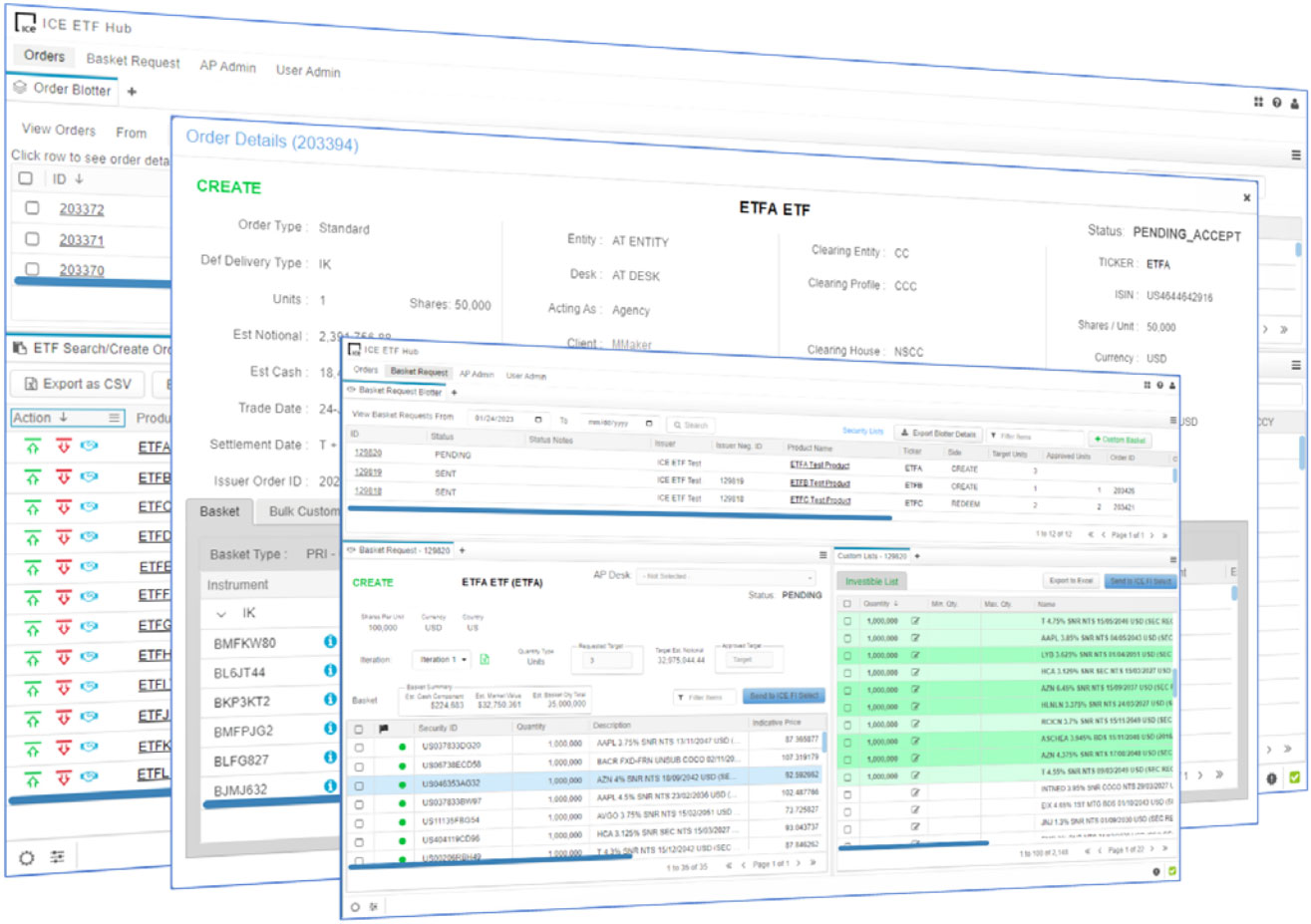Open the Bulk Custom tab in Order Details
Image resolution: width=1311 pixels, height=924 pixels.
coord(304,511)
